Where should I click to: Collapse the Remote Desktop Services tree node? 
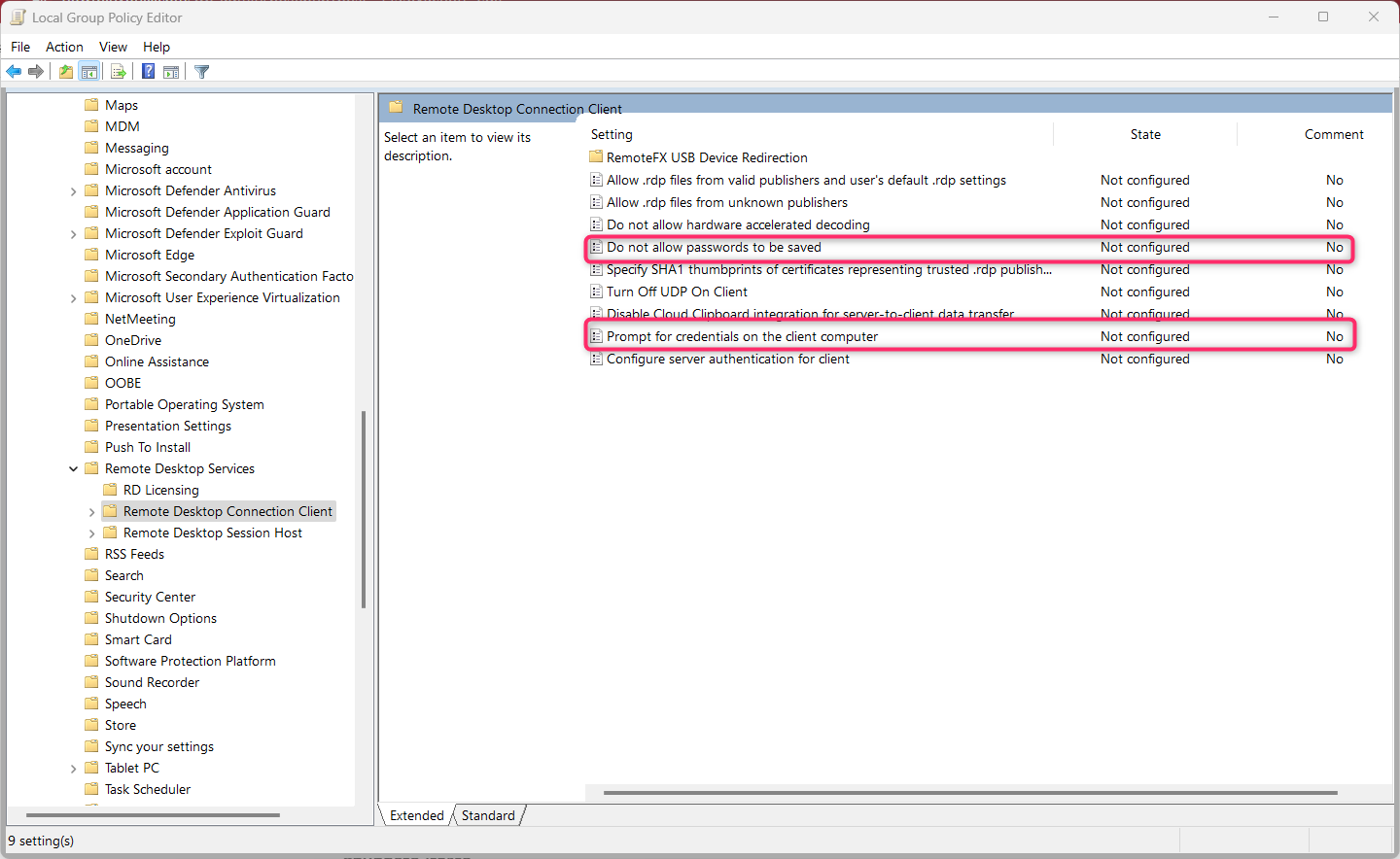(x=74, y=469)
